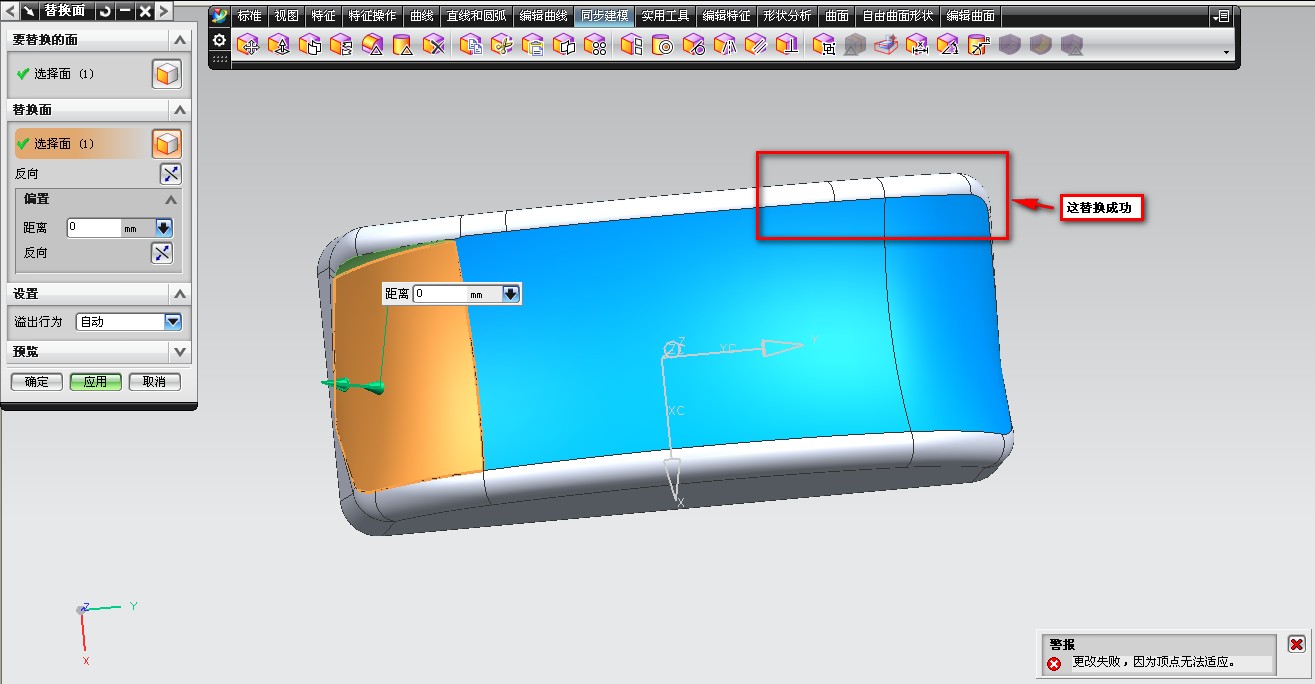Screen dimensions: 1315x684
Task: Select the Pattern Face tool icon
Action: click(x=595, y=44)
